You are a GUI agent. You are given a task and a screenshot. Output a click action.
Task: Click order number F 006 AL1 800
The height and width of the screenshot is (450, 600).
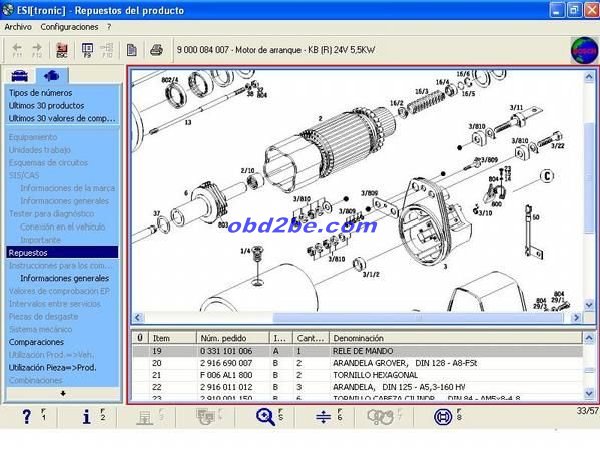pyautogui.click(x=226, y=375)
